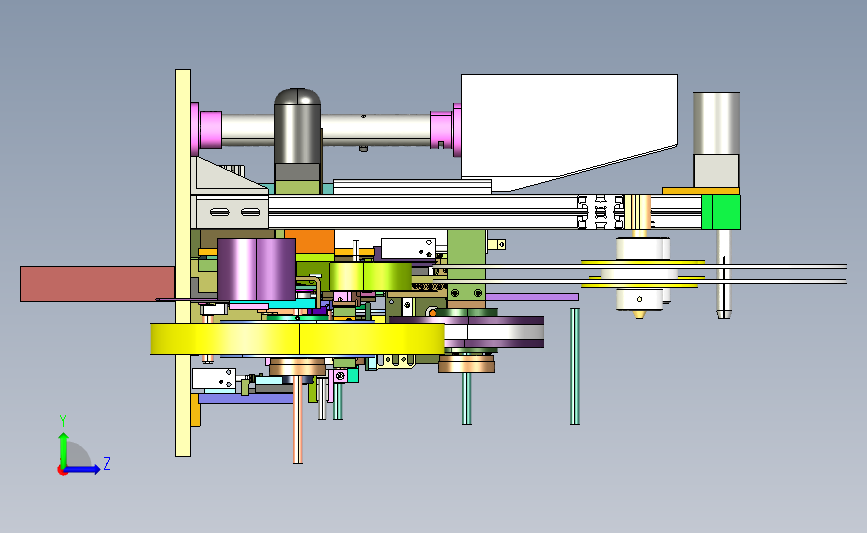
Task: Select the lilac horizontal bar
Action: click(532, 297)
